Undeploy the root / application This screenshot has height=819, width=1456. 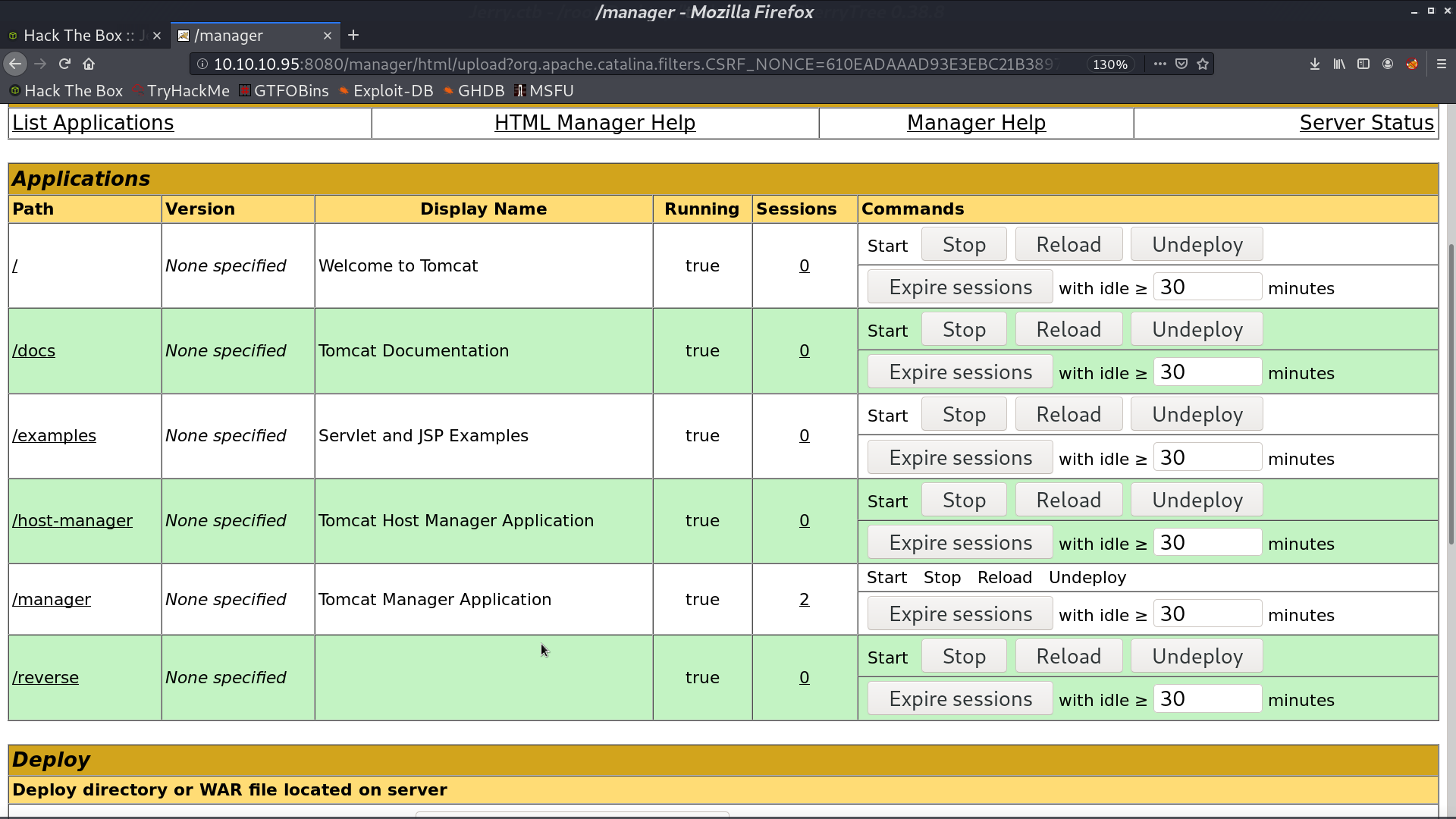[1197, 245]
